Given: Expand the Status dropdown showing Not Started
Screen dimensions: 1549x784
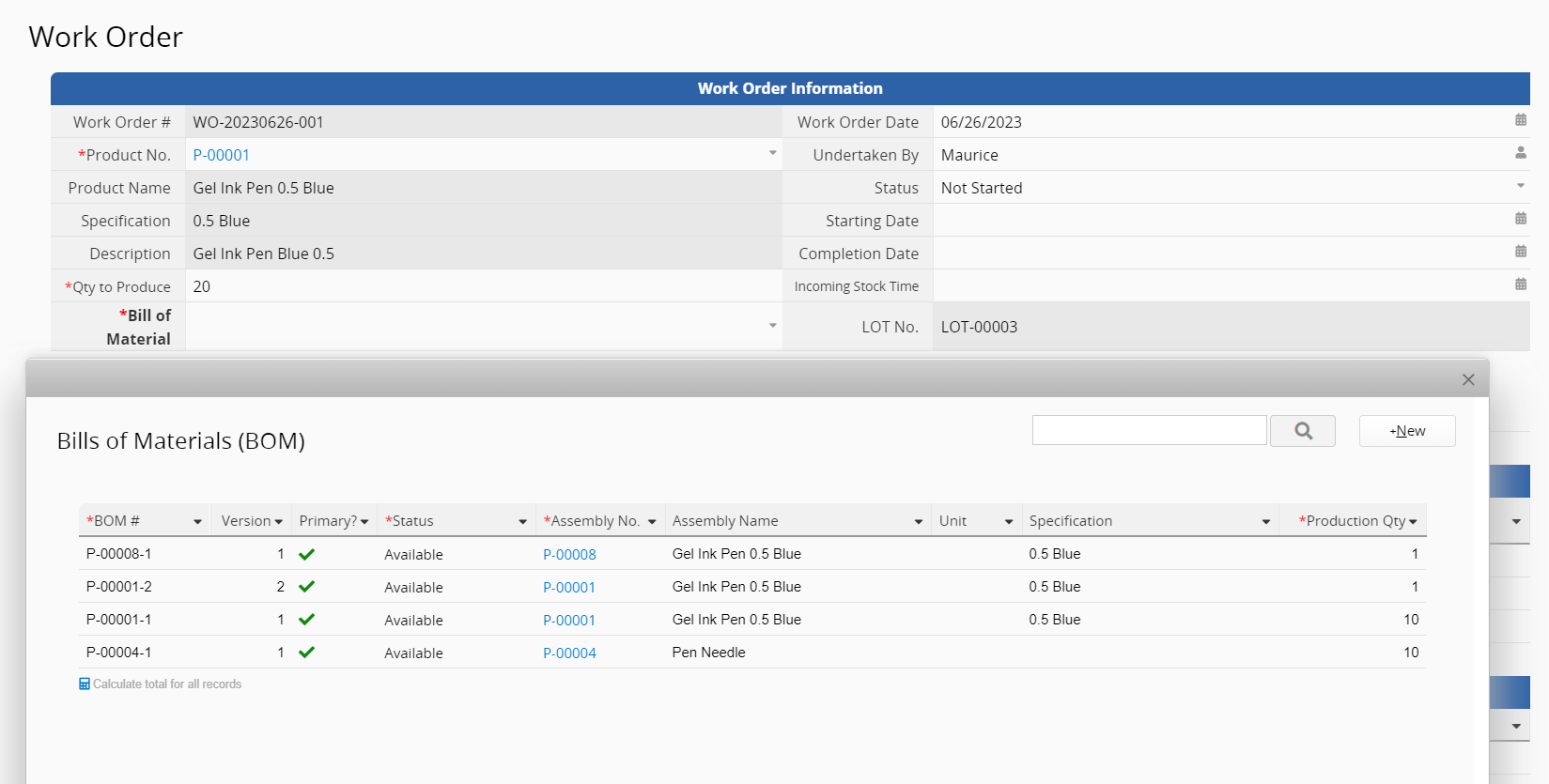Looking at the screenshot, I should click(x=1520, y=186).
